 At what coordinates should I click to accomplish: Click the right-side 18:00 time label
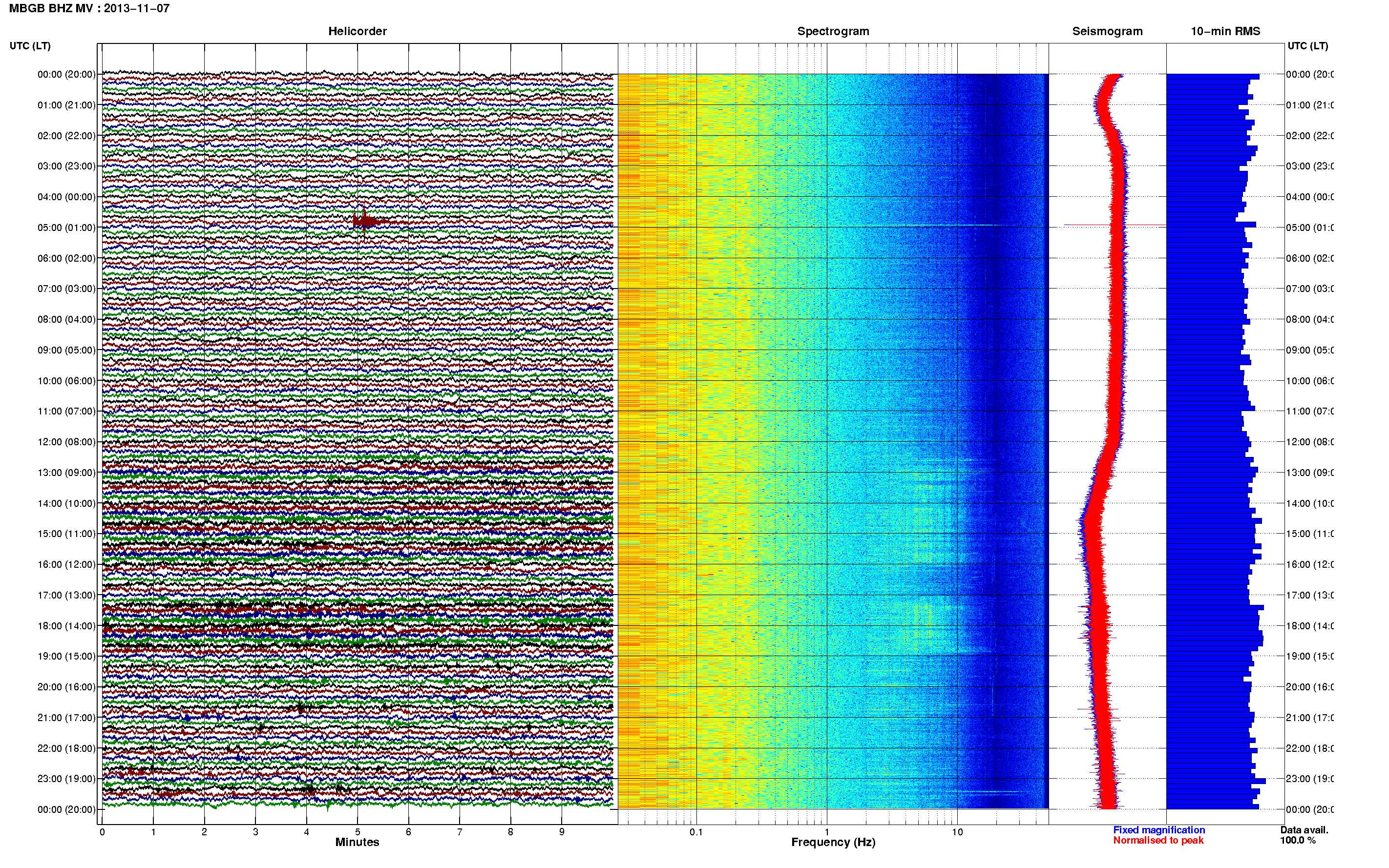1310,626
